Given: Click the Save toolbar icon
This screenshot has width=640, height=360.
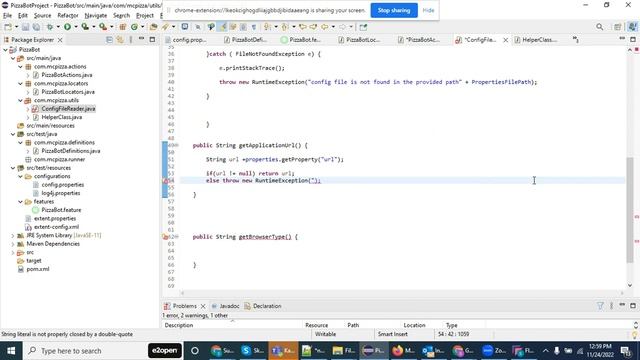Looking at the screenshot, I should 25,27.
